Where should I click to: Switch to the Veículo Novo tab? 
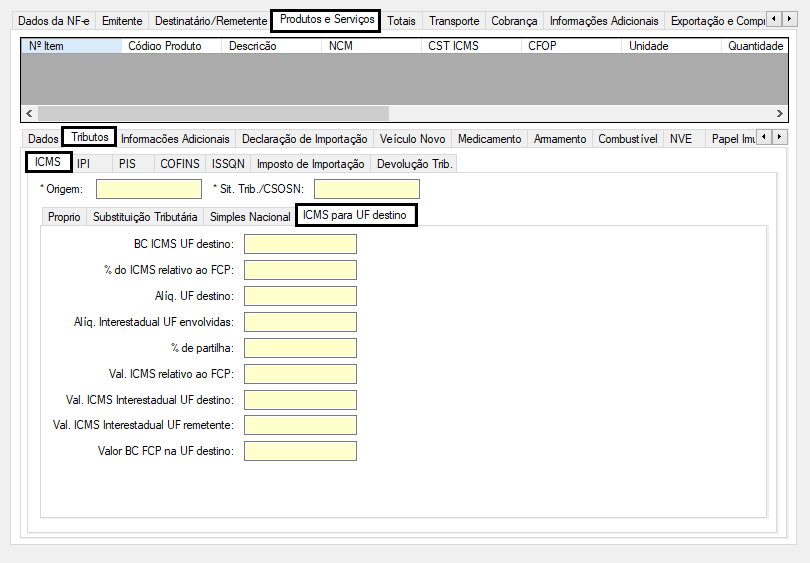(x=412, y=139)
